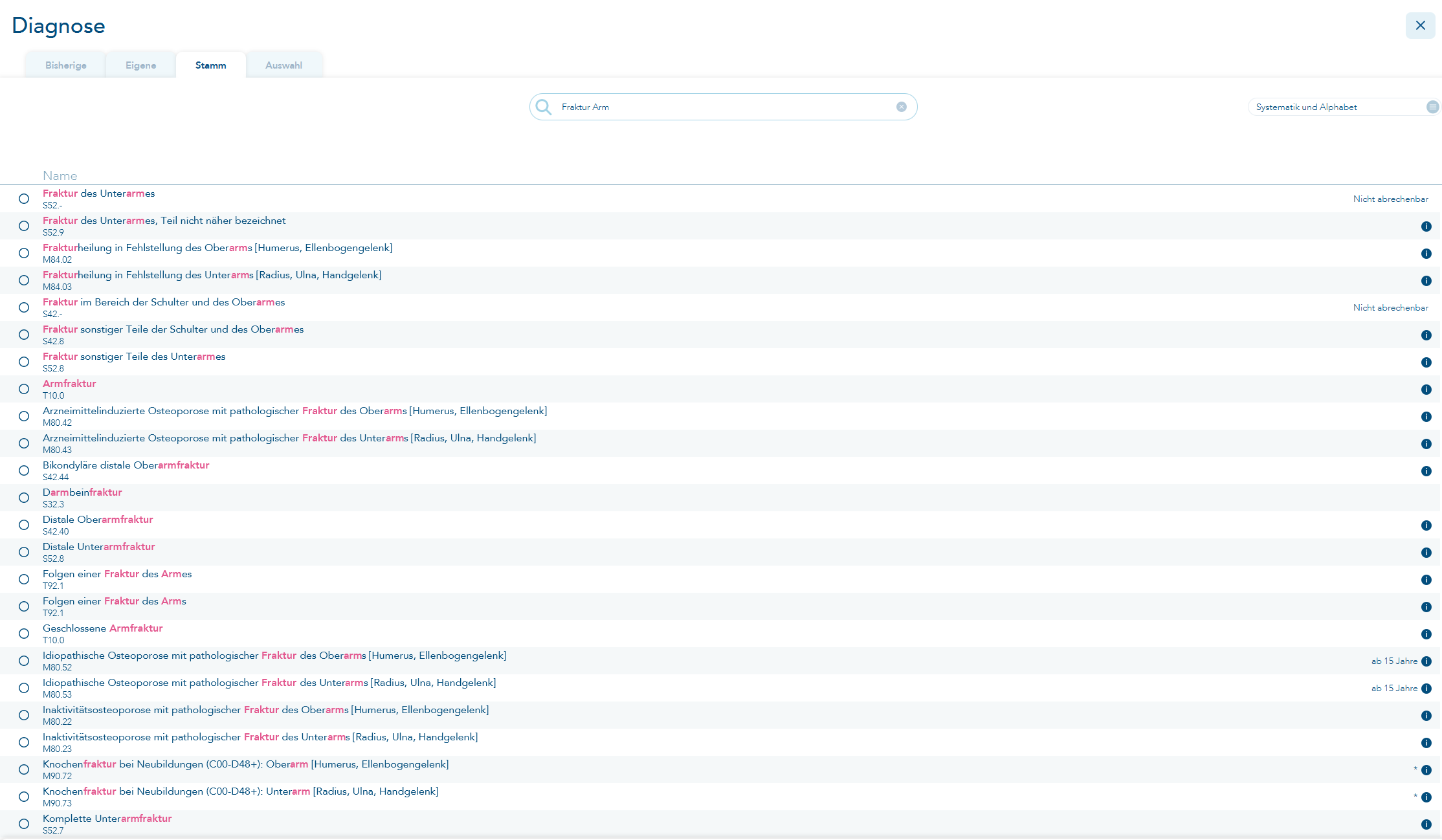Click the Name column header
The image size is (1442, 840).
point(60,175)
